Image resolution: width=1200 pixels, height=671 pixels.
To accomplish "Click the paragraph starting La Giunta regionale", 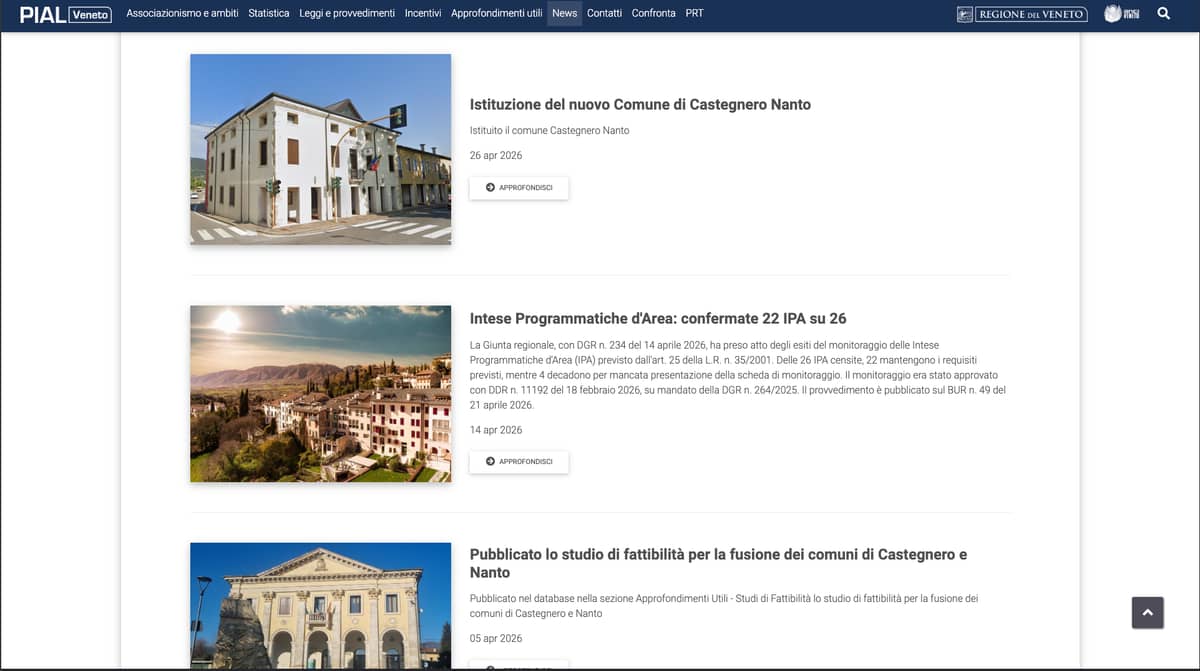I will [x=738, y=375].
